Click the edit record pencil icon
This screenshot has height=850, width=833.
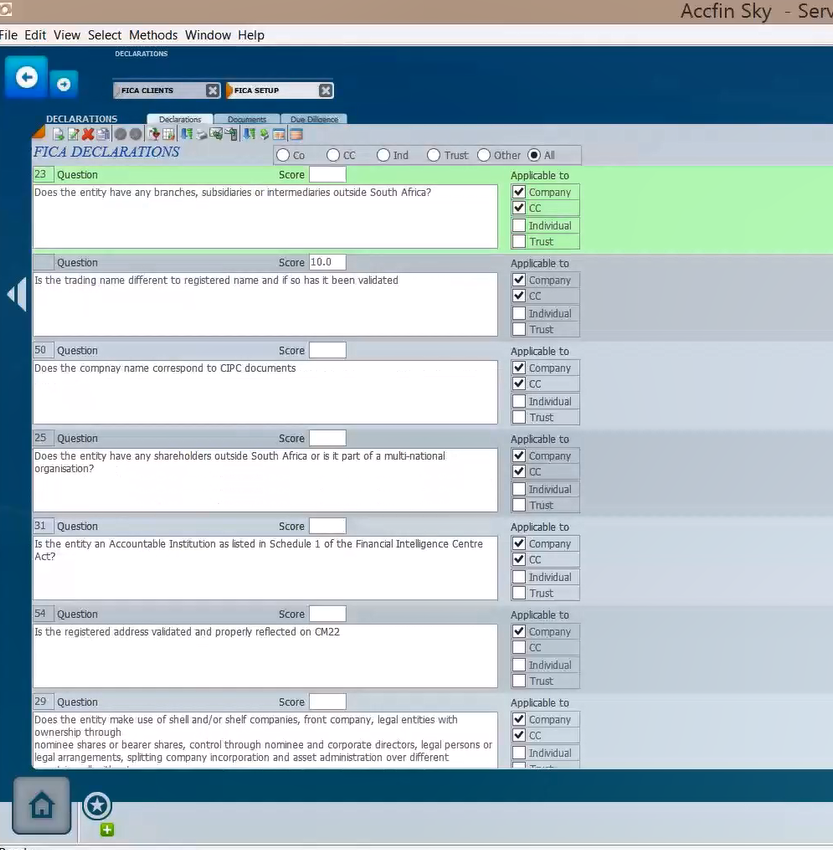73,134
